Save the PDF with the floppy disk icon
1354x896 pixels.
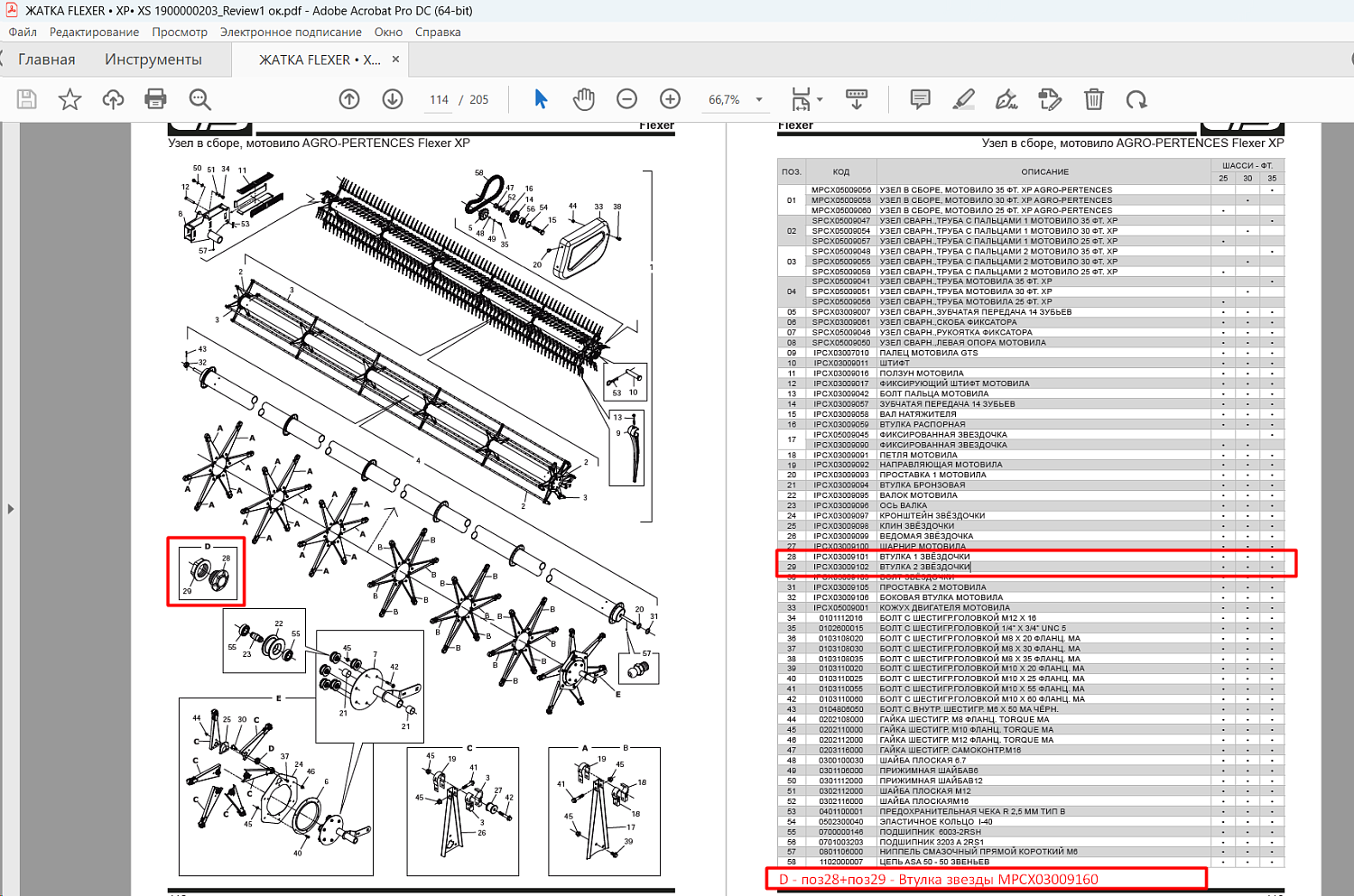[27, 99]
